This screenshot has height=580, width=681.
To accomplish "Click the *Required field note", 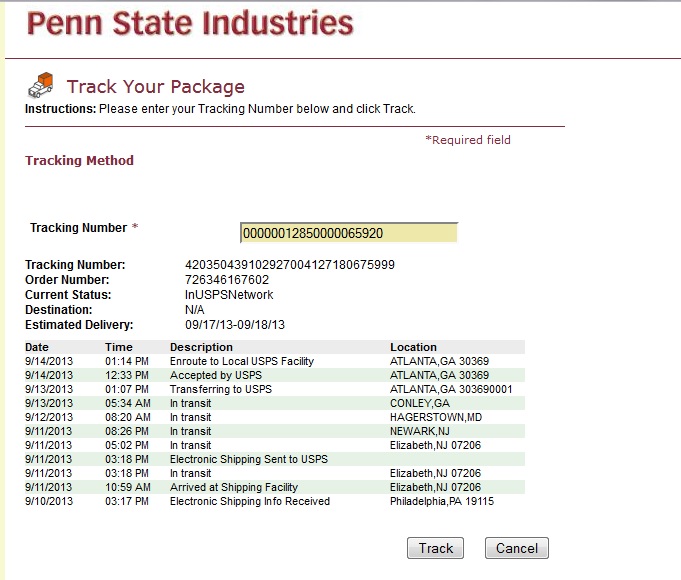I will 468,140.
